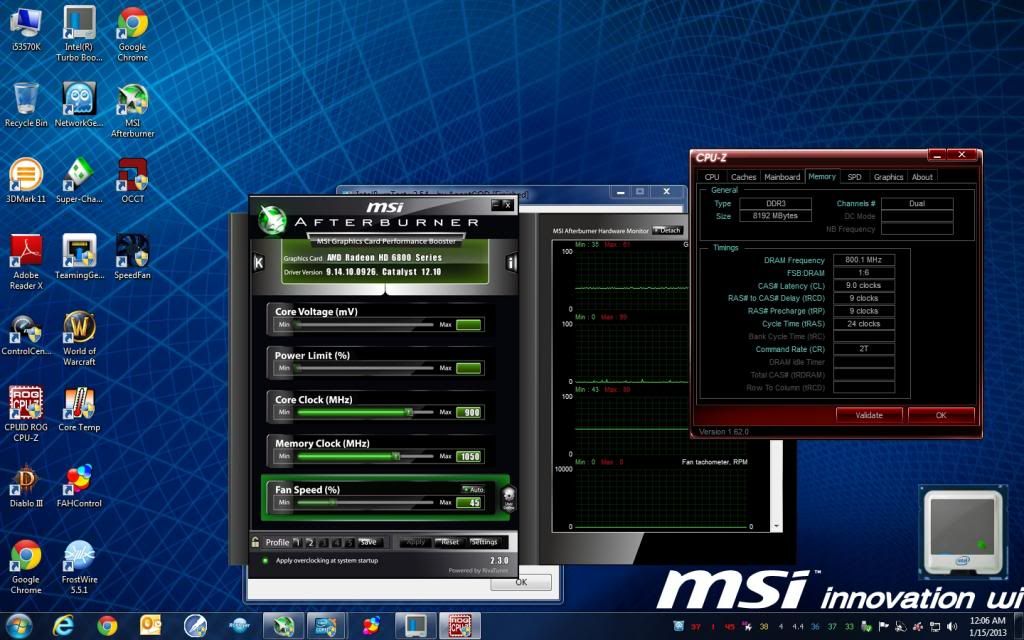Open Afterburner Settings
This screenshot has width=1024, height=640.
tap(484, 542)
